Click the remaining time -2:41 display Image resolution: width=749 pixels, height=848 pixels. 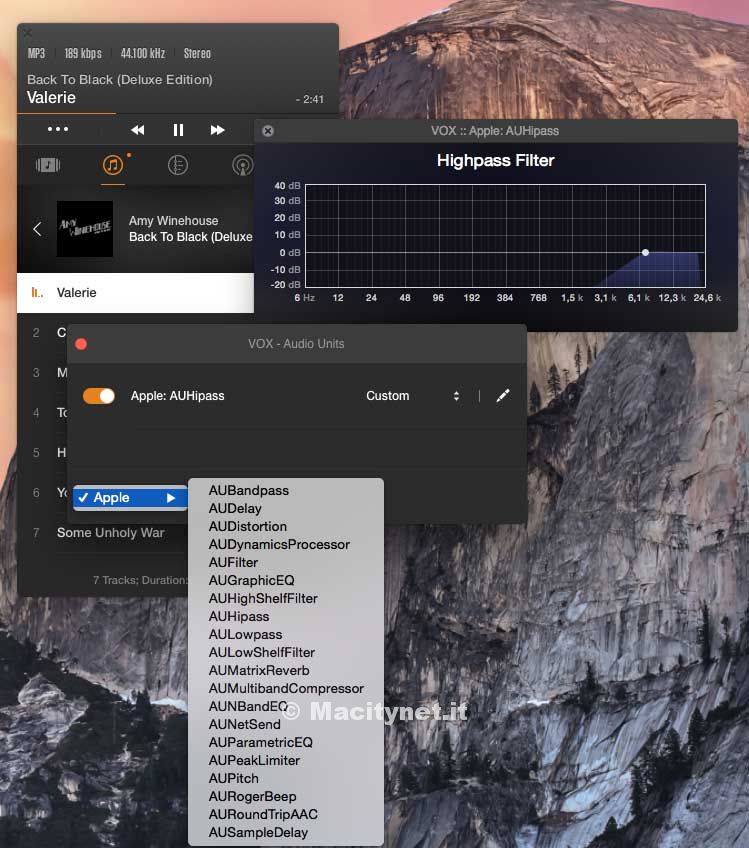[x=310, y=100]
